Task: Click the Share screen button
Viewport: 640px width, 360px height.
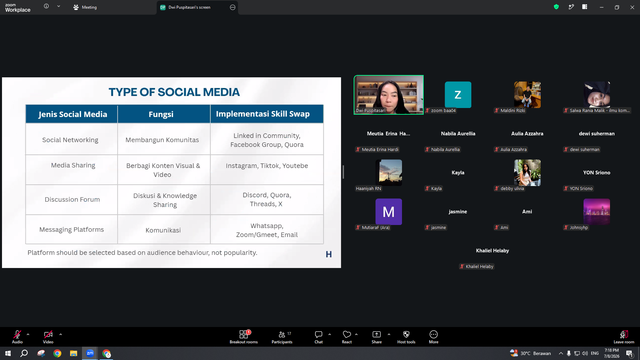Action: (x=376, y=337)
